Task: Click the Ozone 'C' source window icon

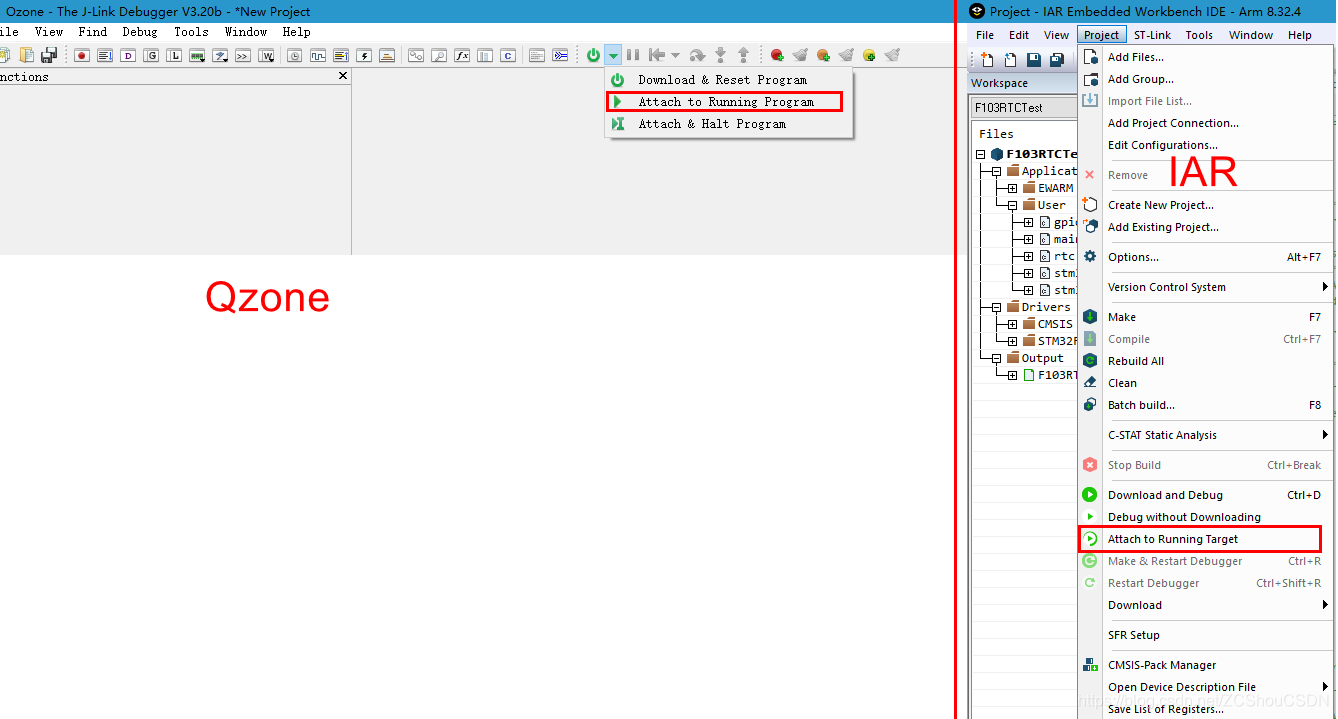Action: pos(508,55)
